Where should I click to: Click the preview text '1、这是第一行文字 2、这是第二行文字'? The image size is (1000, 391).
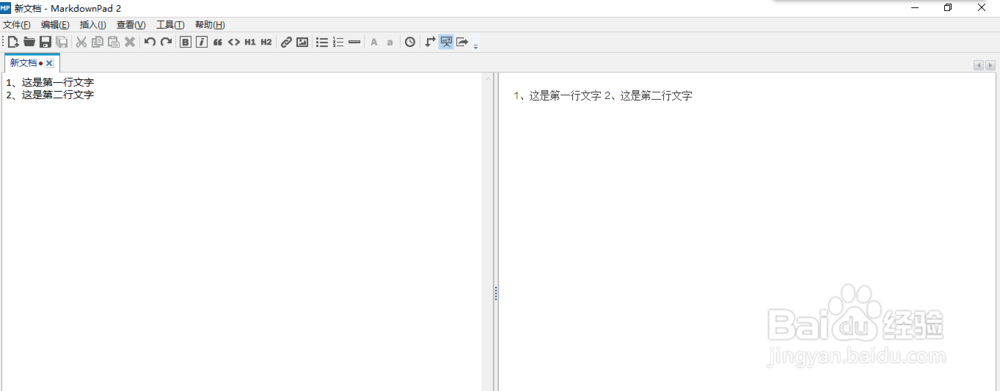pyautogui.click(x=603, y=96)
